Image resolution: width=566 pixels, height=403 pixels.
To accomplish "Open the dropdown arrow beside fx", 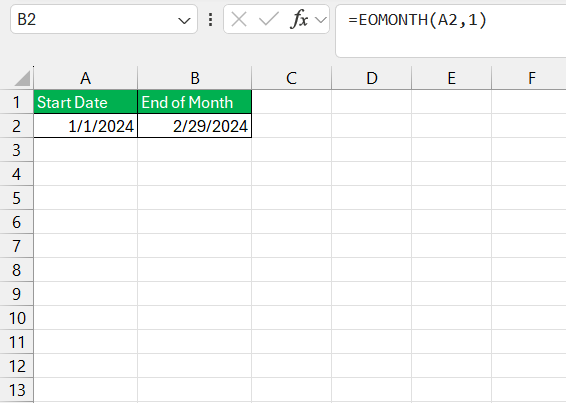I will [321, 20].
